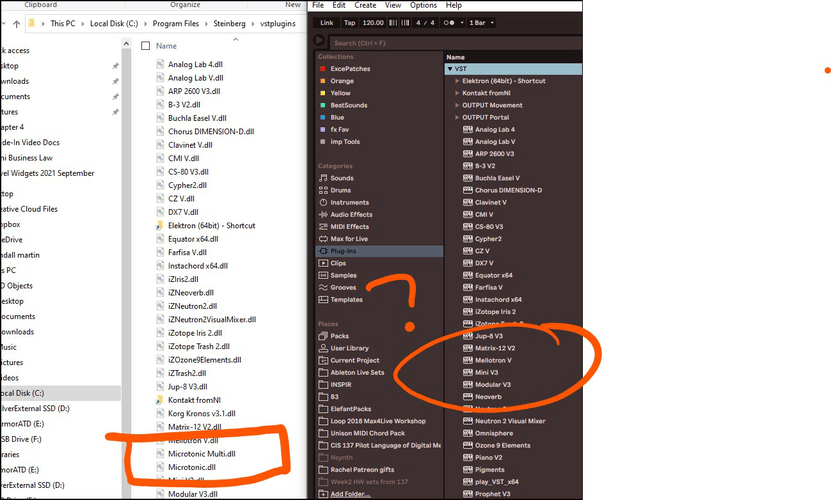Open the File menu
The height and width of the screenshot is (500, 831).
(318, 5)
